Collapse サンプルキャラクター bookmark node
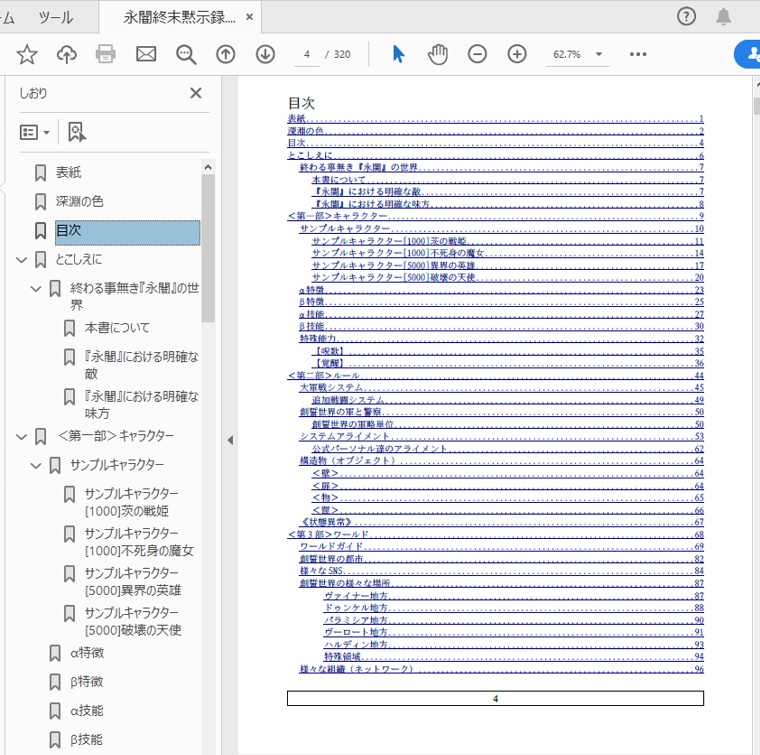This screenshot has height=755, width=760. pos(36,466)
